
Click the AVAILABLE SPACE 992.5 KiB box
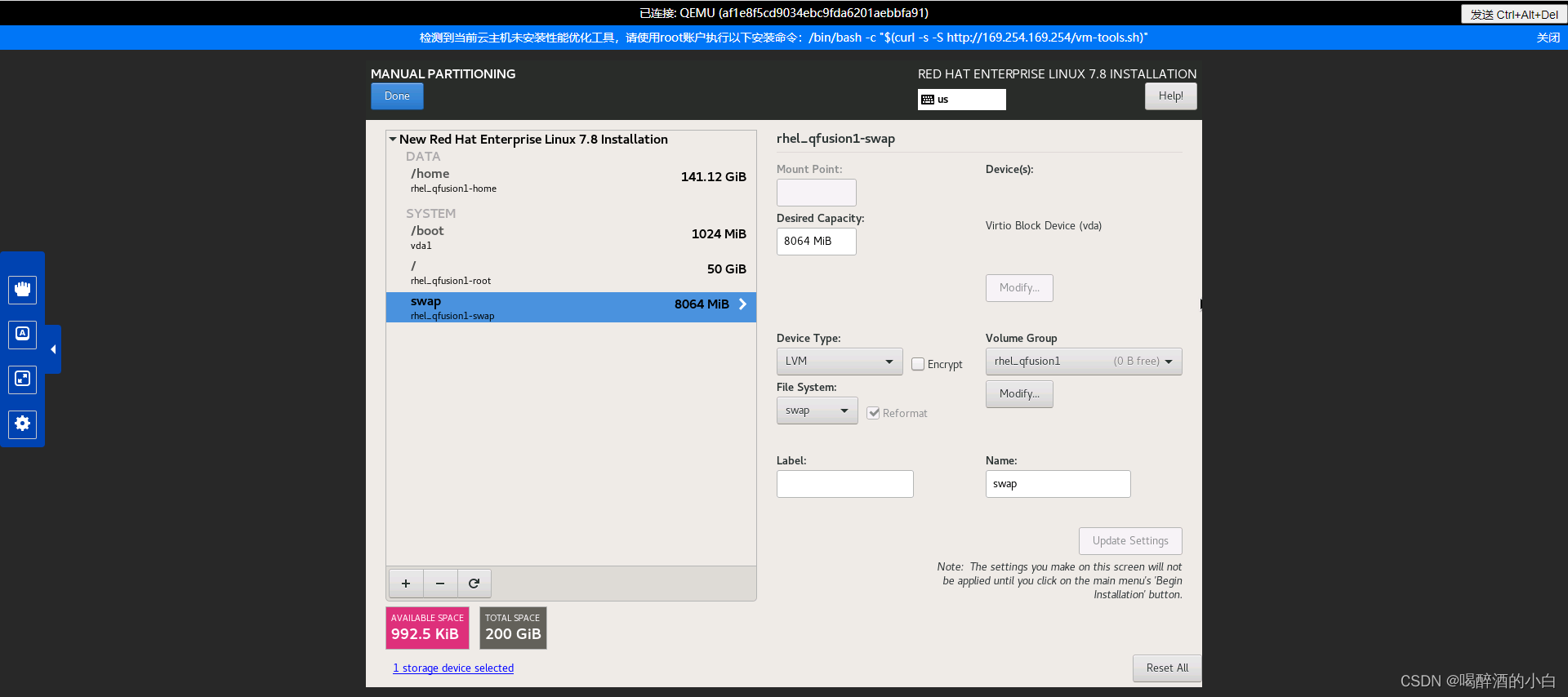[x=427, y=628]
